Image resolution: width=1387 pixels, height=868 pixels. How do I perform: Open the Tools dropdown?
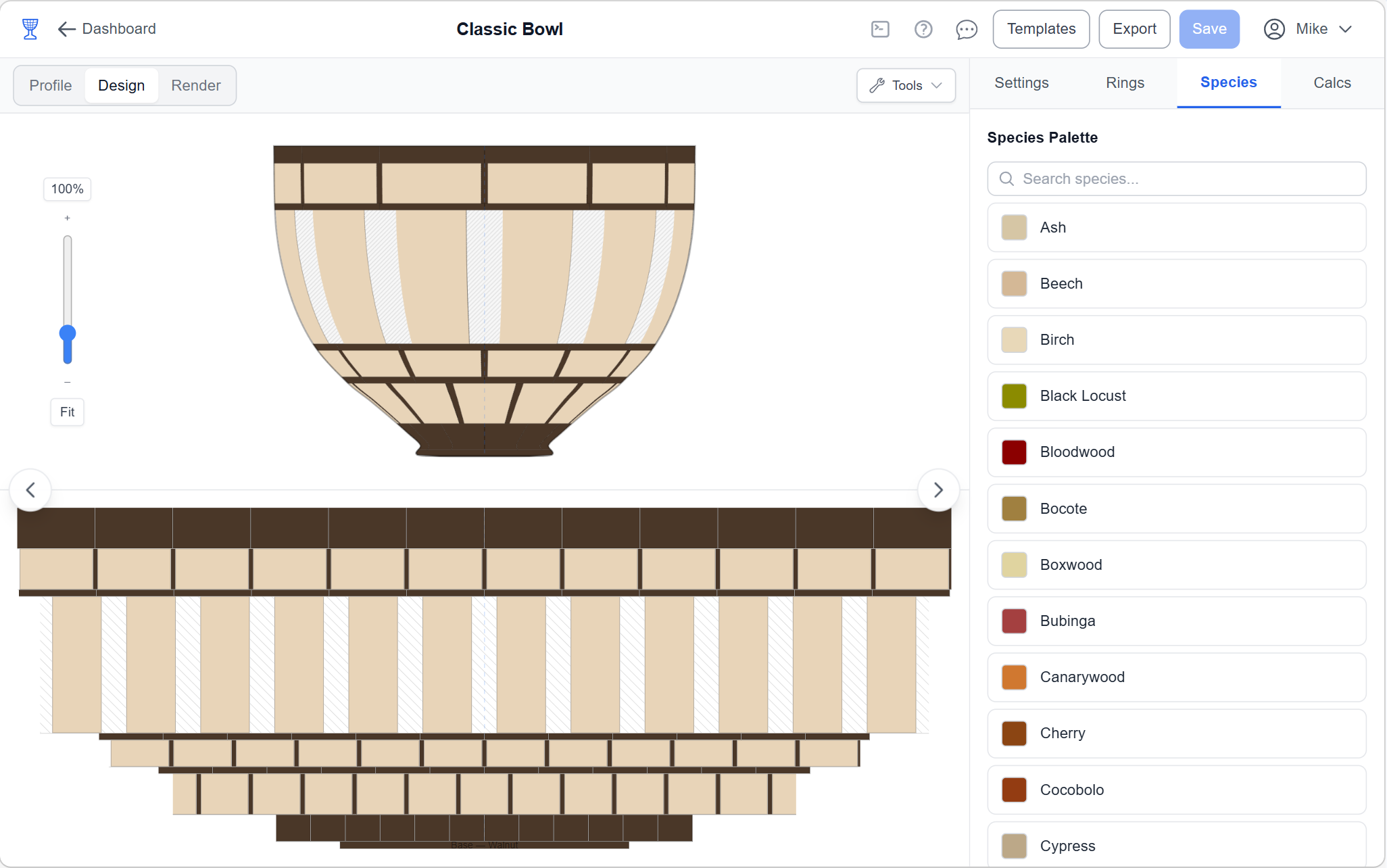pyautogui.click(x=906, y=85)
